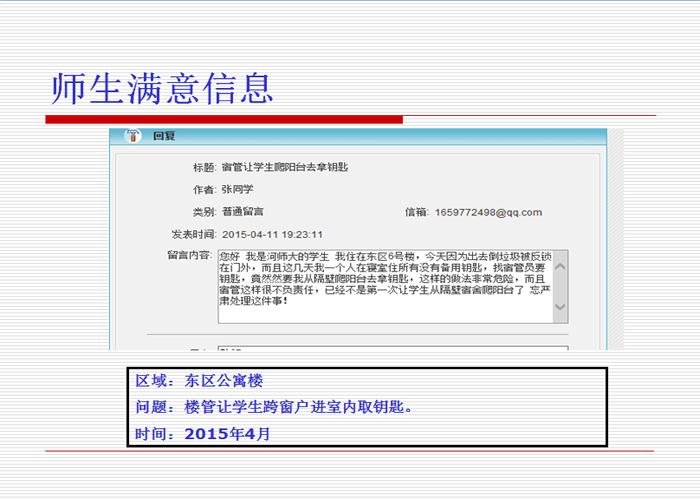Select the slide heading 师生满意信息
700x500 pixels.
click(162, 88)
